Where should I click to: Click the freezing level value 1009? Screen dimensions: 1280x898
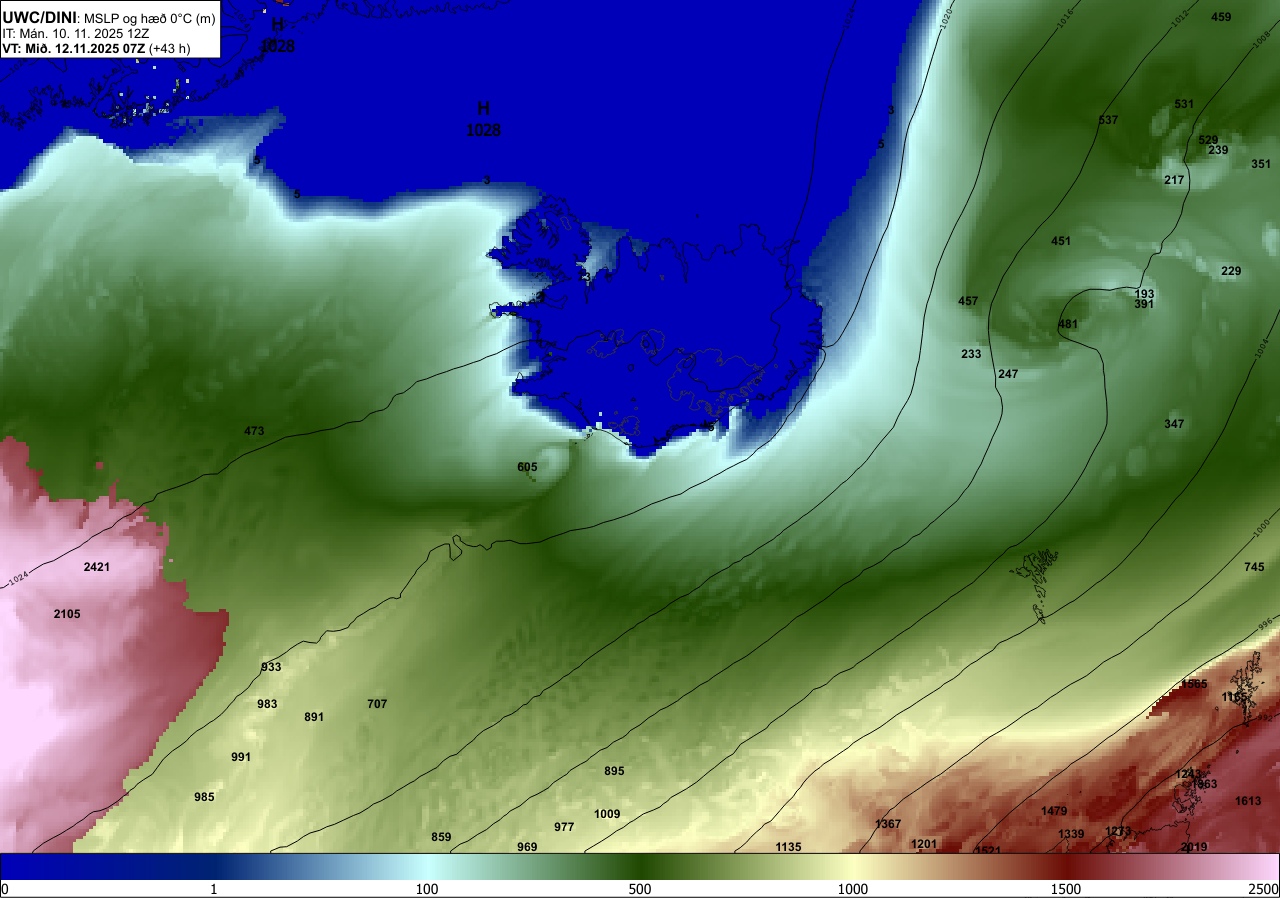[607, 814]
